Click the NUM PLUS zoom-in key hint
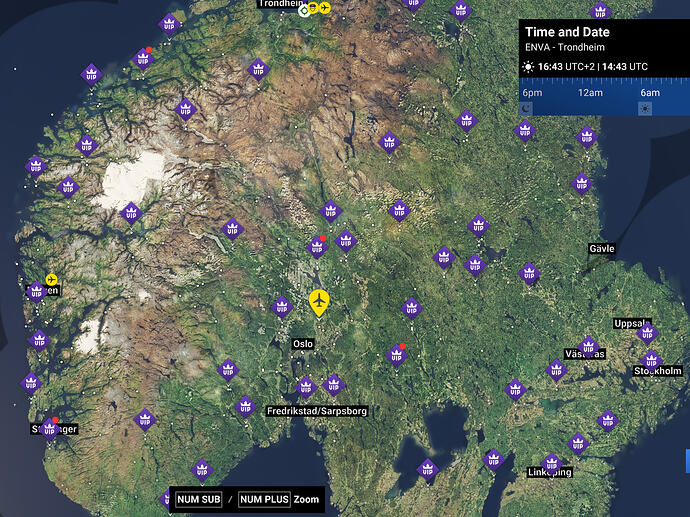The image size is (690, 517). click(264, 499)
